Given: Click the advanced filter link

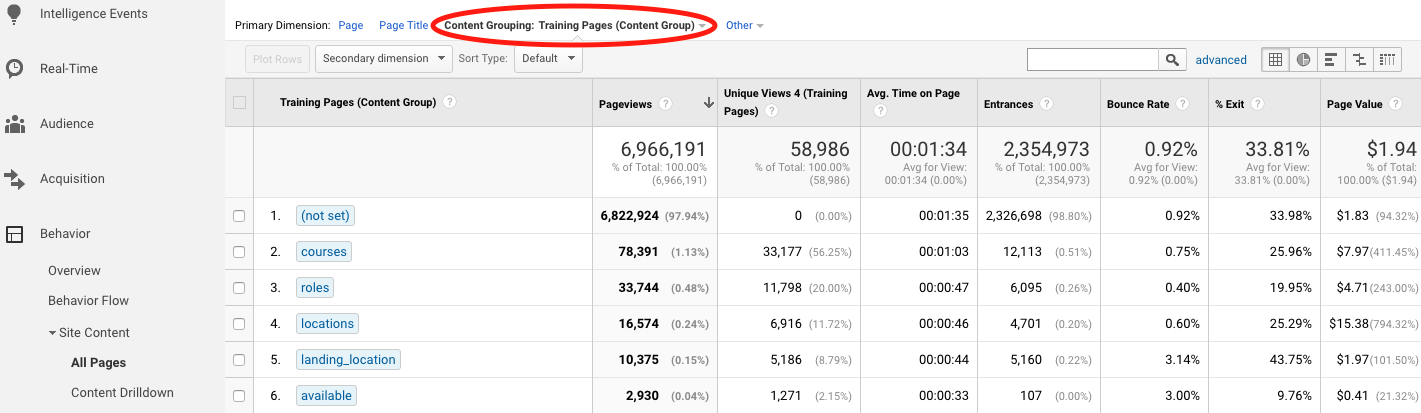Looking at the screenshot, I should tap(1221, 60).
